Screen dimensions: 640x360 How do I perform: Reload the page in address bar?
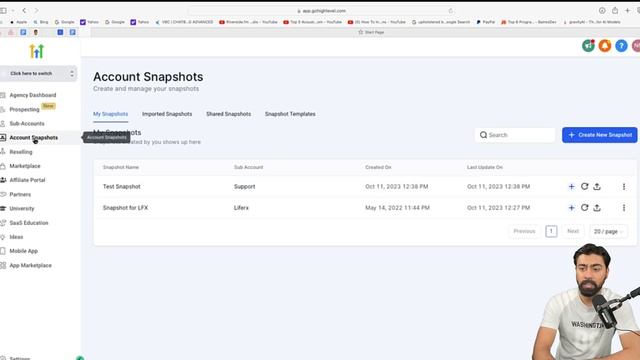[x=451, y=11]
